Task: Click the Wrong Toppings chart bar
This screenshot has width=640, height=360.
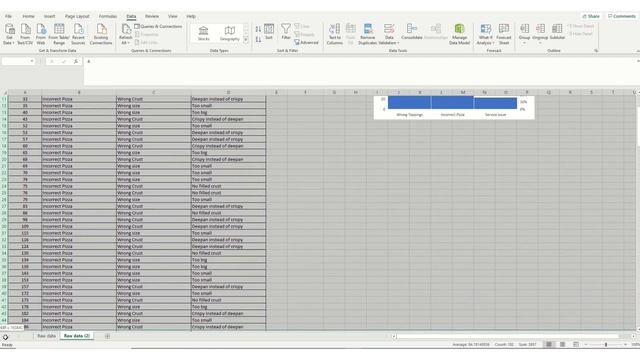Action: pos(409,102)
